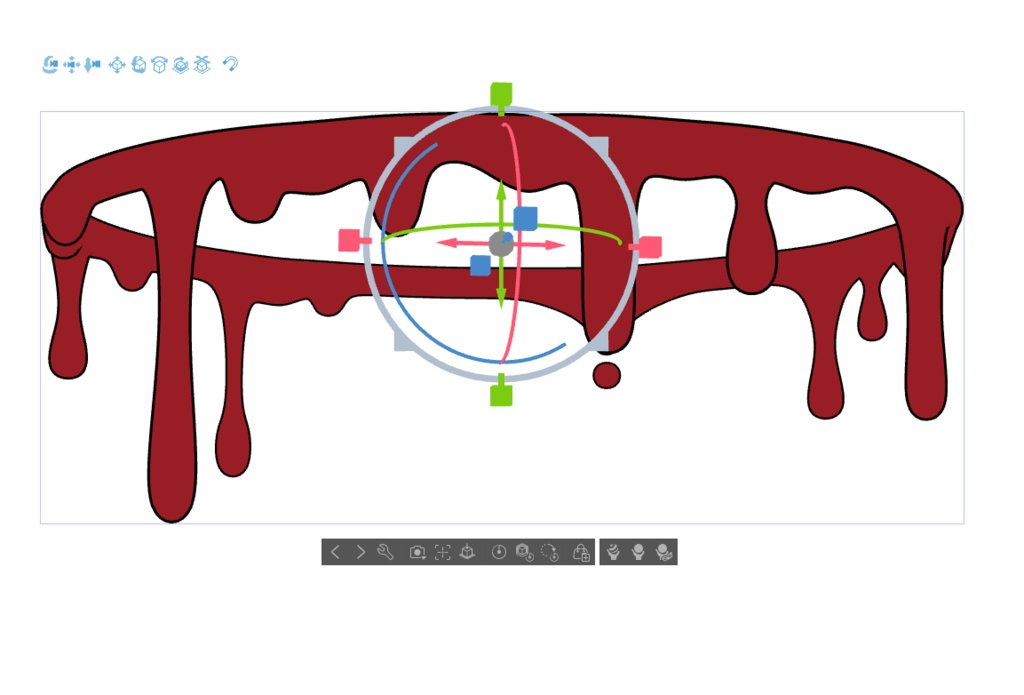The width and height of the screenshot is (1024, 695).
Task: Click the lower blue Z-axis cube handle
Action: click(481, 265)
